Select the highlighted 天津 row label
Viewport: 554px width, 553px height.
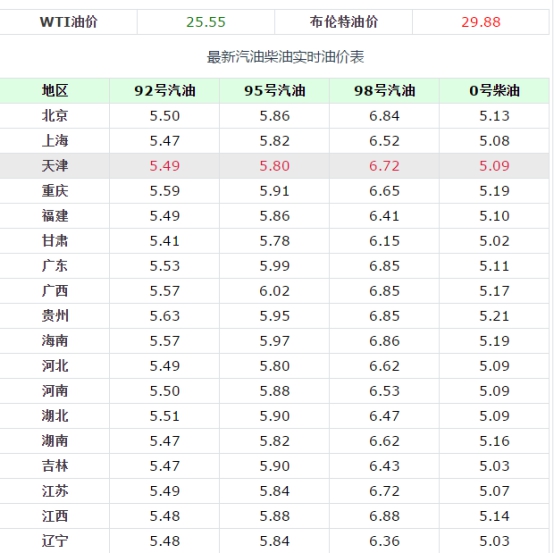[x=54, y=166]
